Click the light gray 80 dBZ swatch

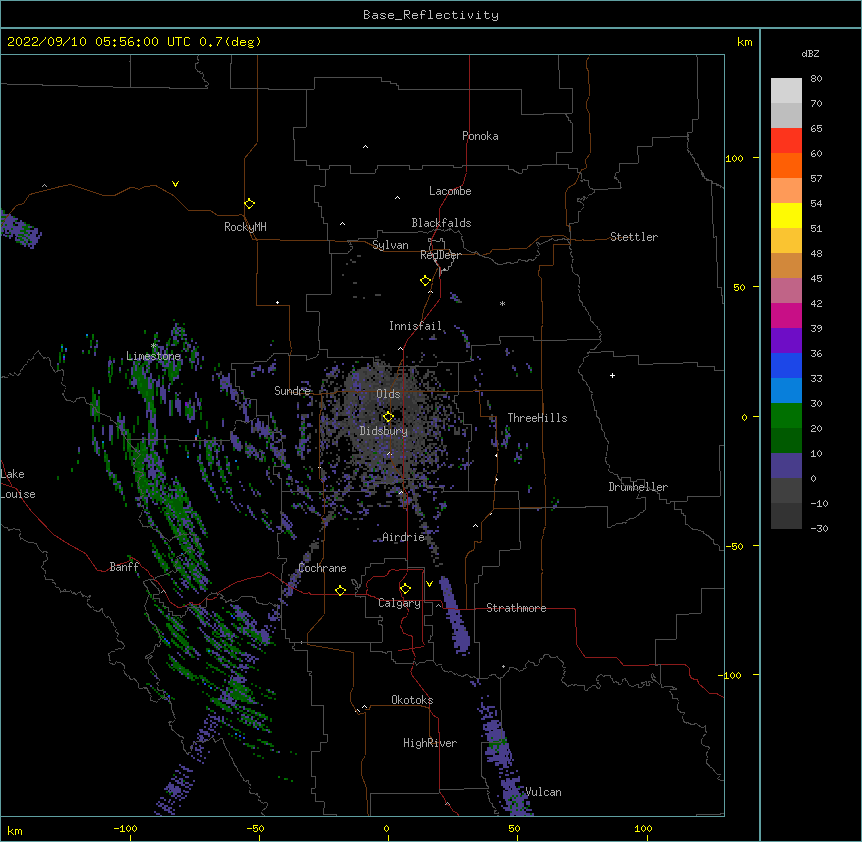[786, 90]
